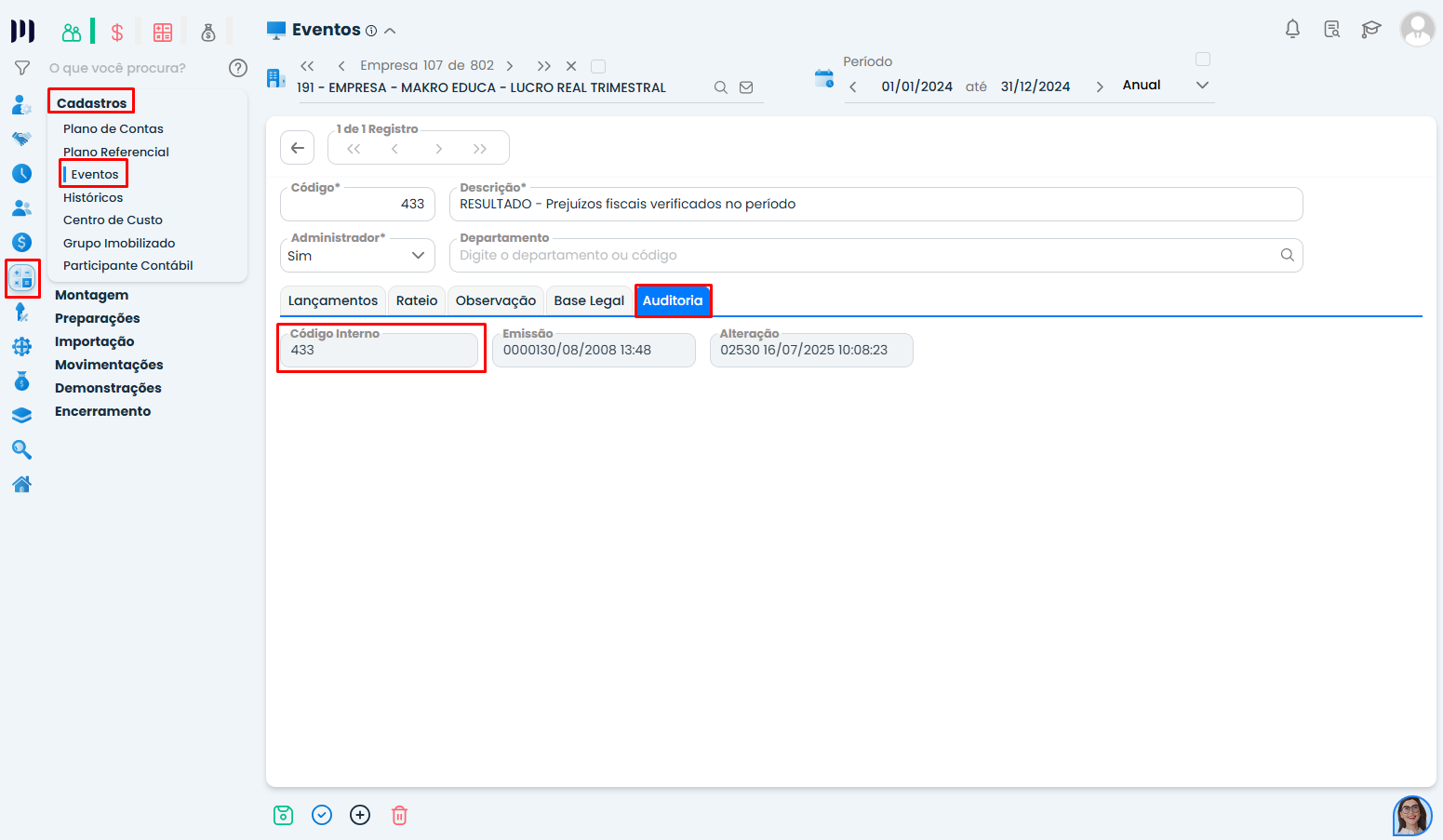Open the Administrador dropdown
This screenshot has height=840, width=1443.
click(357, 256)
